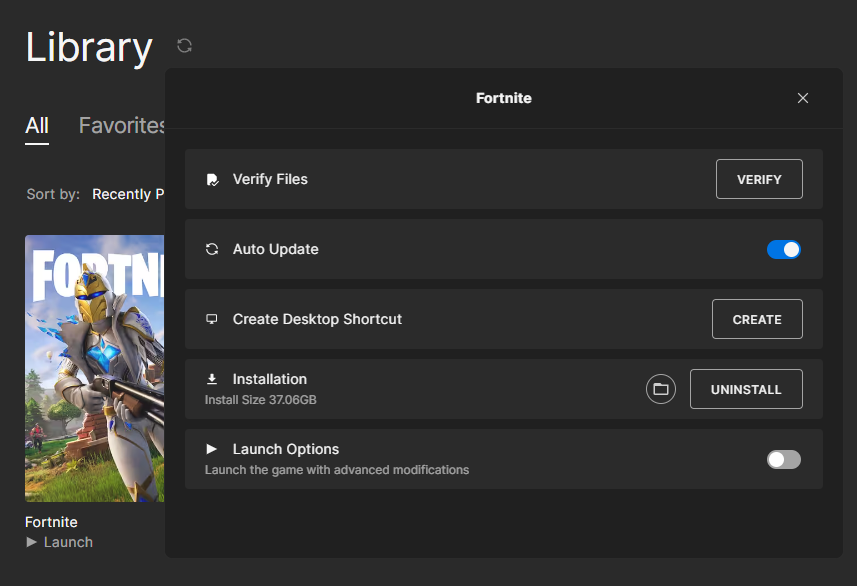Open the install folder via the folder icon

point(661,389)
